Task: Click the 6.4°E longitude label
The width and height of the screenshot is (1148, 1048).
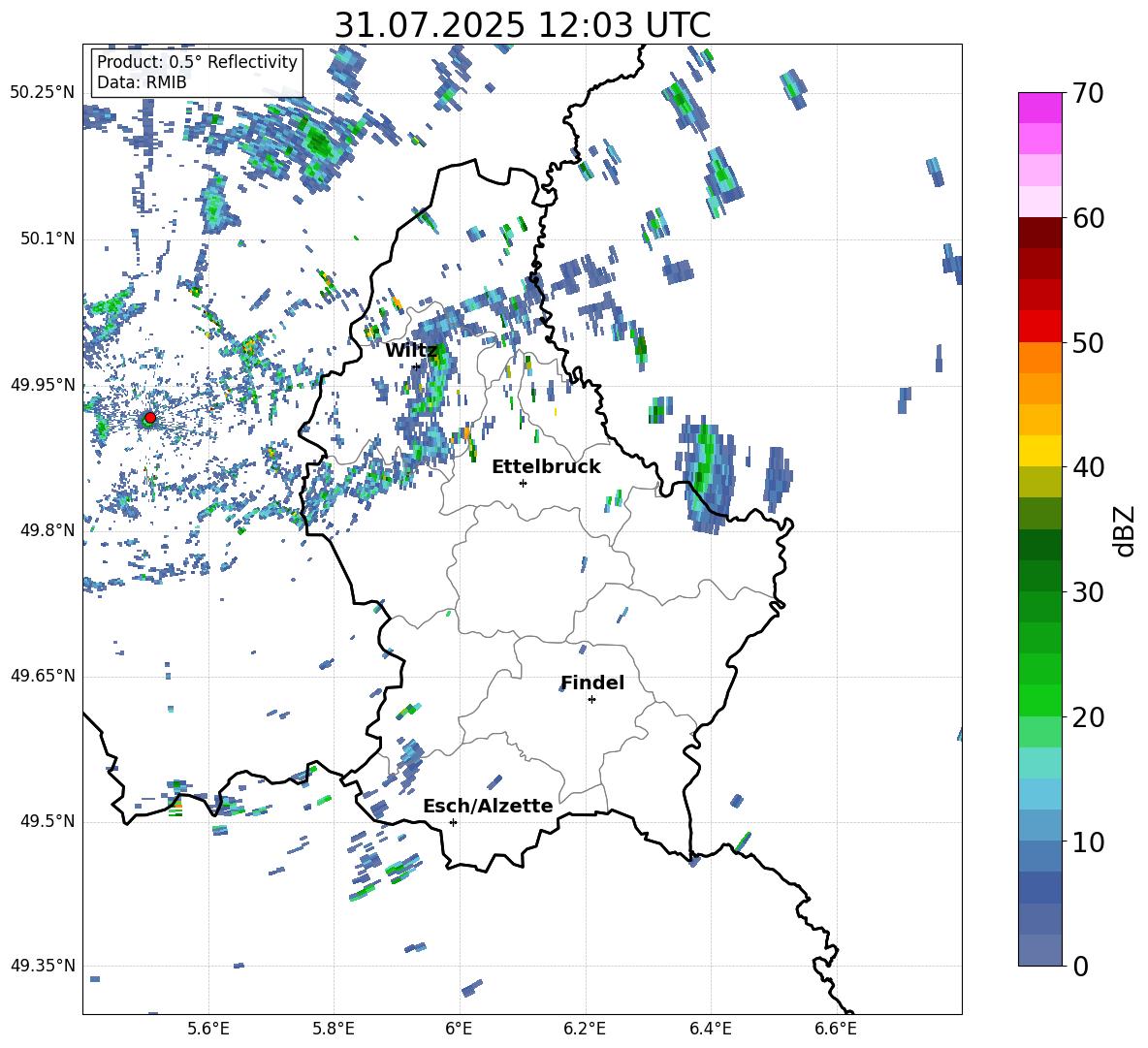Action: (x=710, y=1030)
